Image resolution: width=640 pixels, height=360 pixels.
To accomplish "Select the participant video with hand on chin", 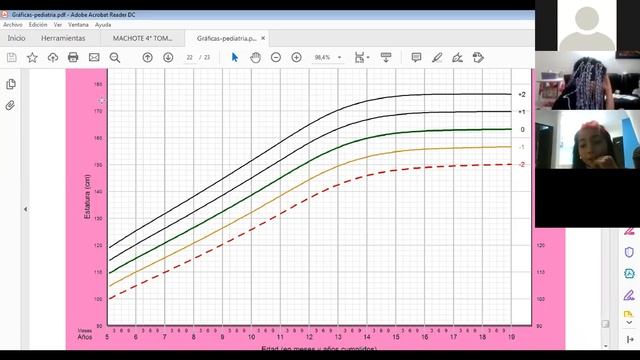I will (587, 139).
